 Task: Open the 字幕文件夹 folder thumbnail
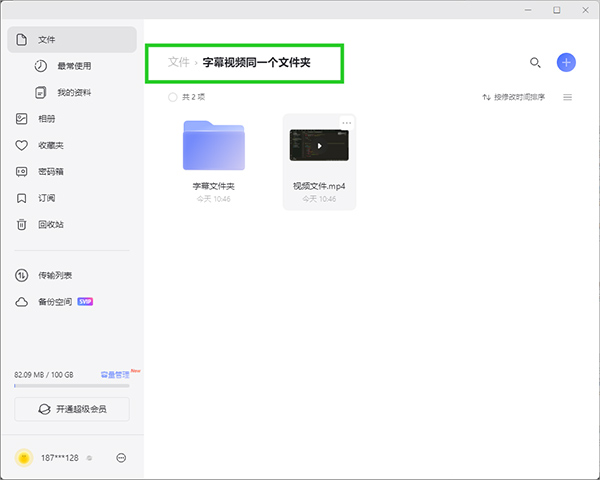tap(214, 146)
